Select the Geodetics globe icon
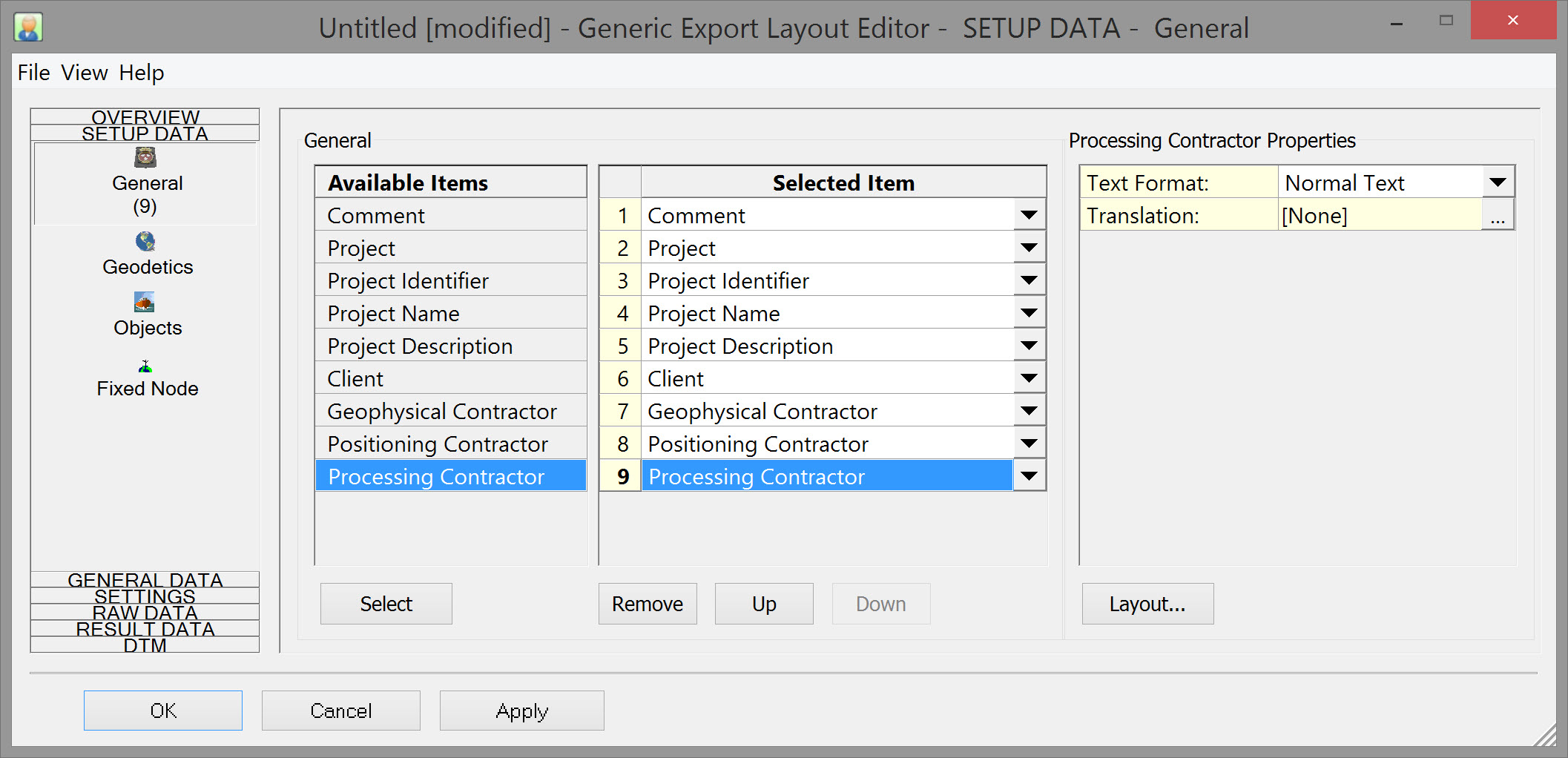Viewport: 1568px width, 758px height. point(145,242)
